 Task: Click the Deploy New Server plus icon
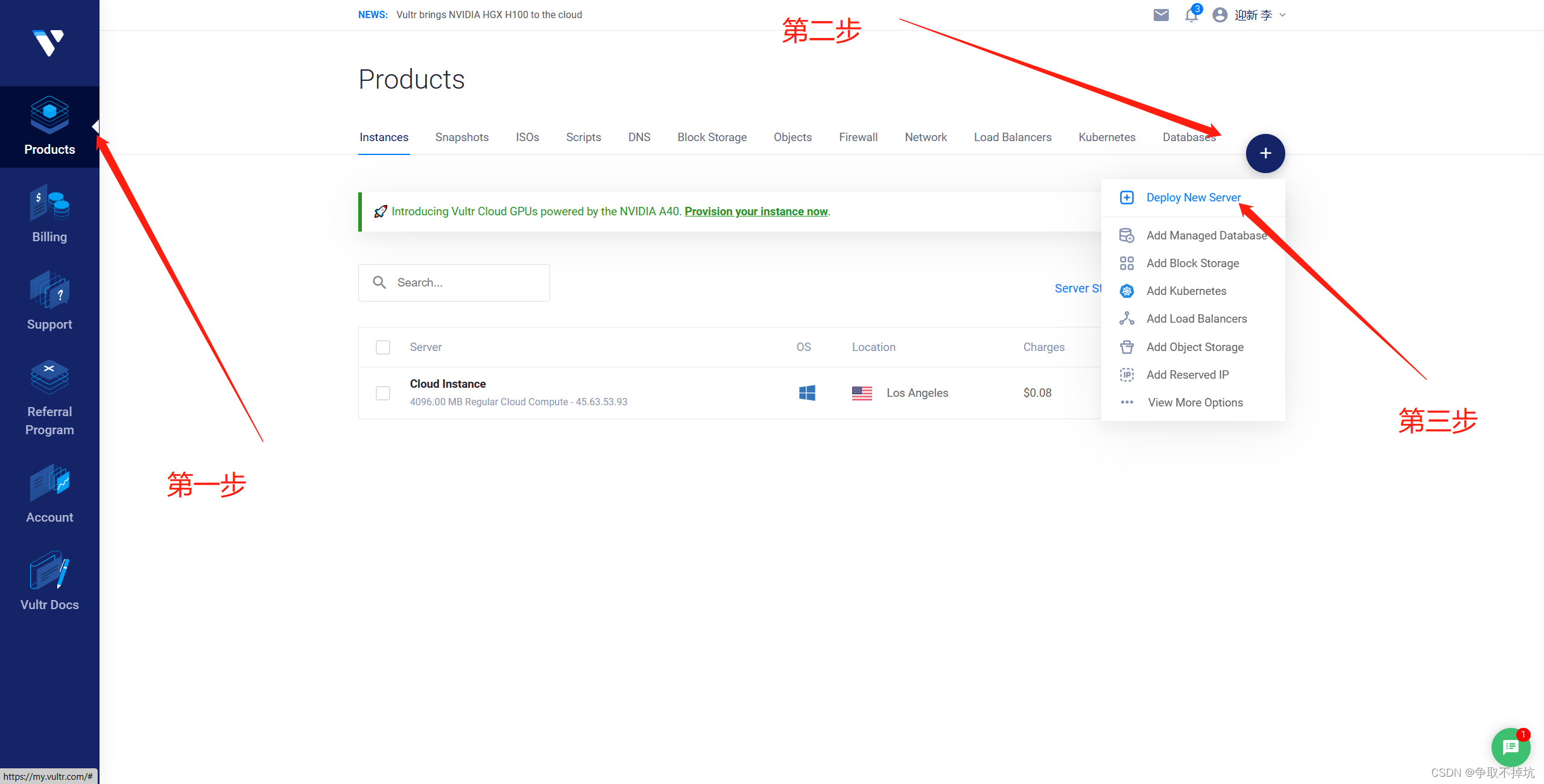1127,197
